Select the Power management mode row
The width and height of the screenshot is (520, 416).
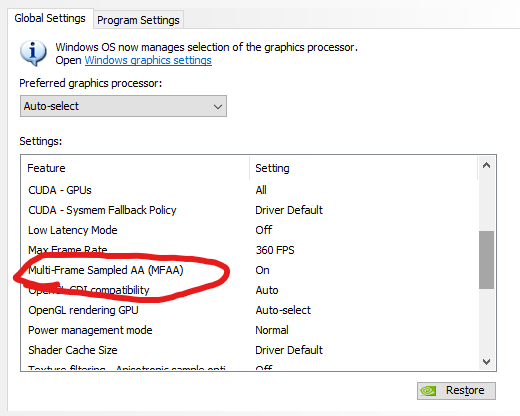pos(251,330)
